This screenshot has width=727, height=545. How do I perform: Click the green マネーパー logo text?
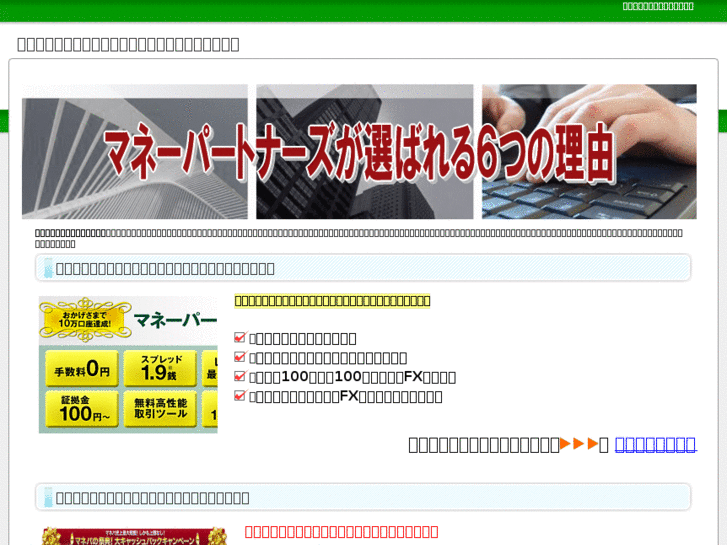click(175, 320)
